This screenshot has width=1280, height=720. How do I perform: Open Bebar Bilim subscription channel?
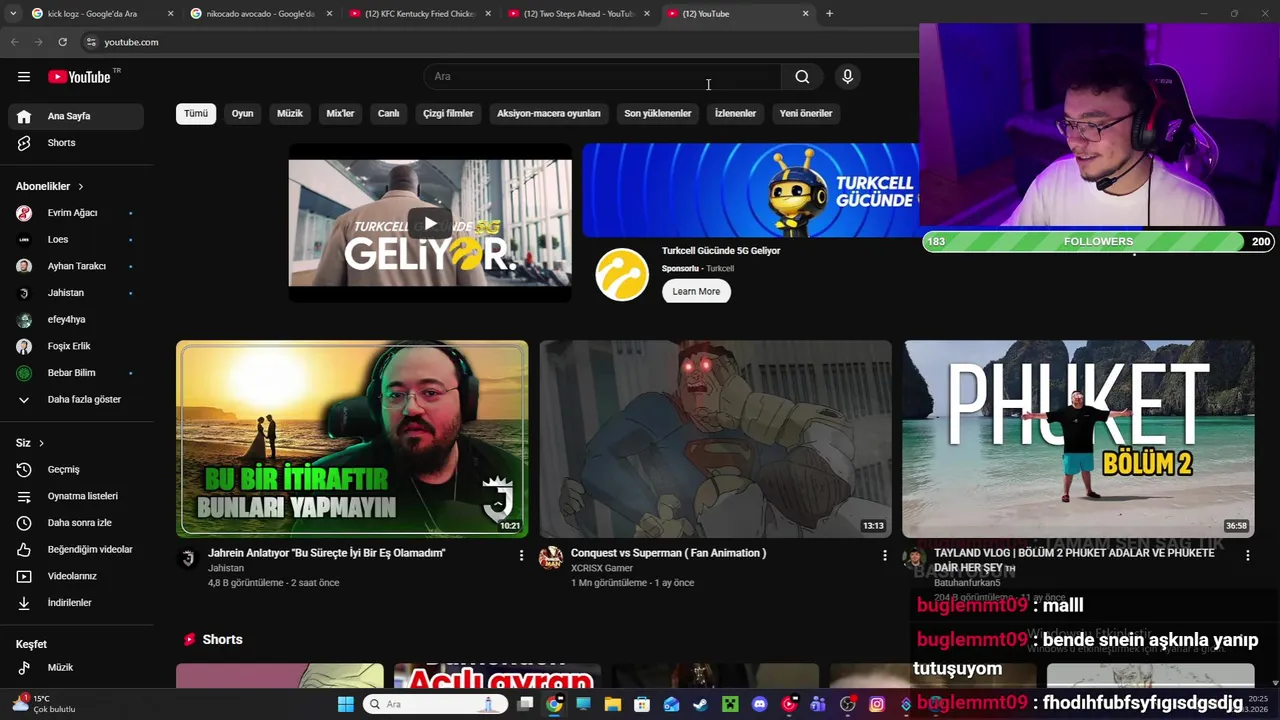coord(76,373)
